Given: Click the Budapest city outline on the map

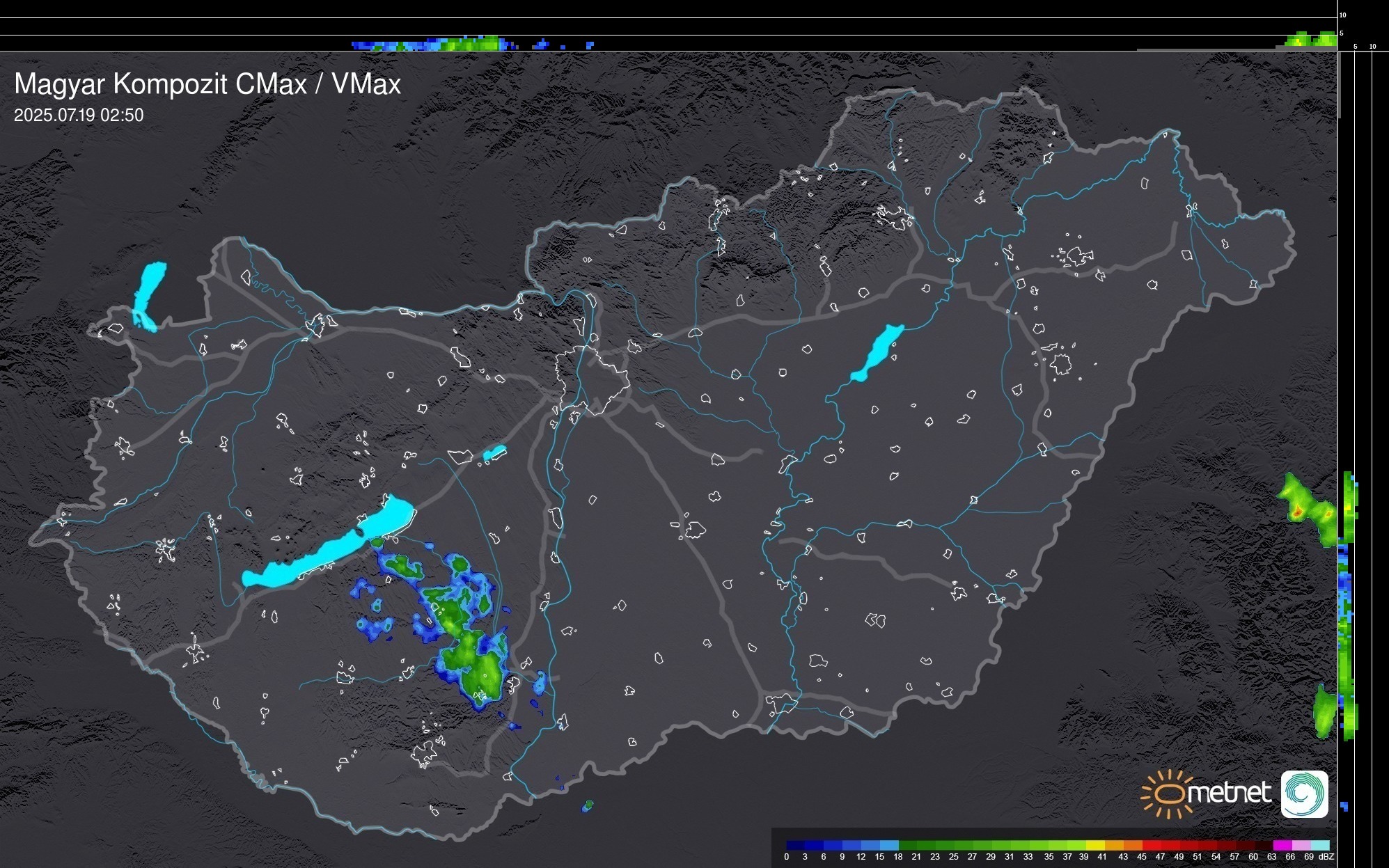Looking at the screenshot, I should point(592,379).
